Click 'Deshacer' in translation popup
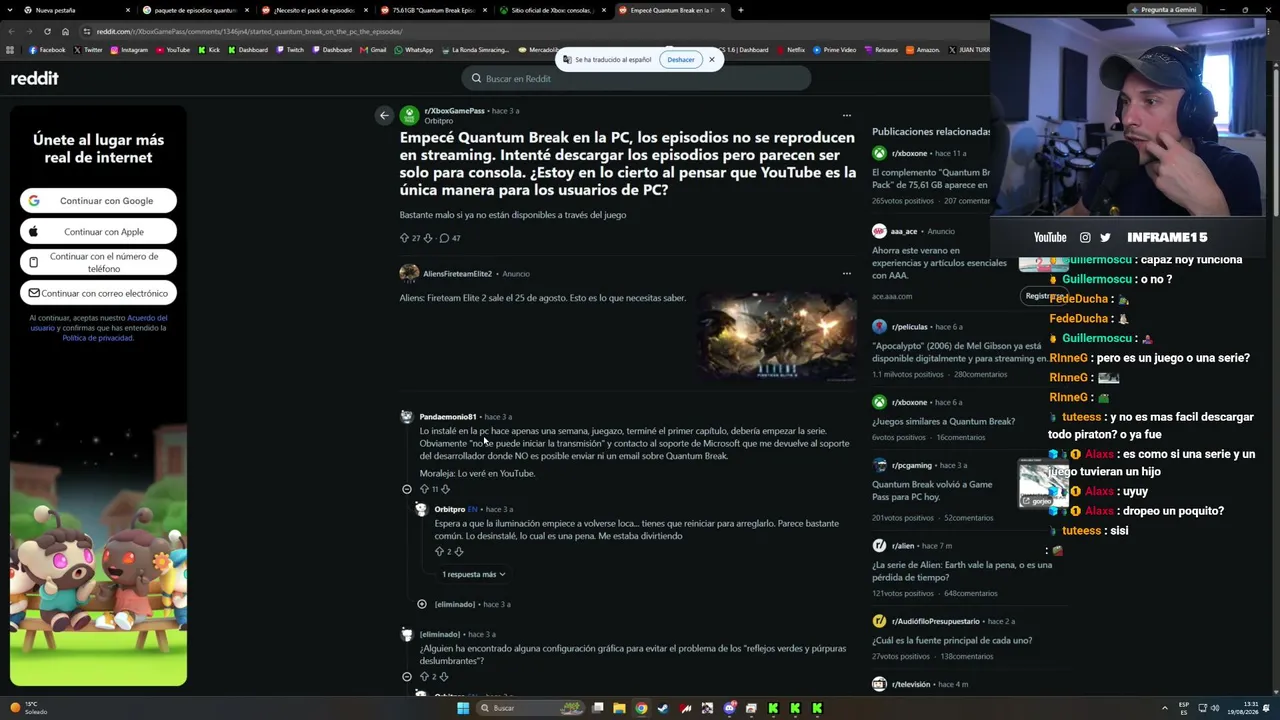 click(x=681, y=60)
